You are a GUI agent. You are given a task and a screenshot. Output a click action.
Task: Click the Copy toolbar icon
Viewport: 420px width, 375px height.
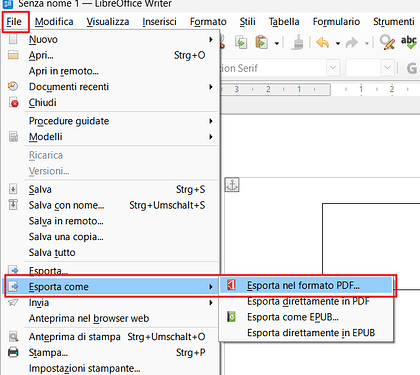[241, 42]
